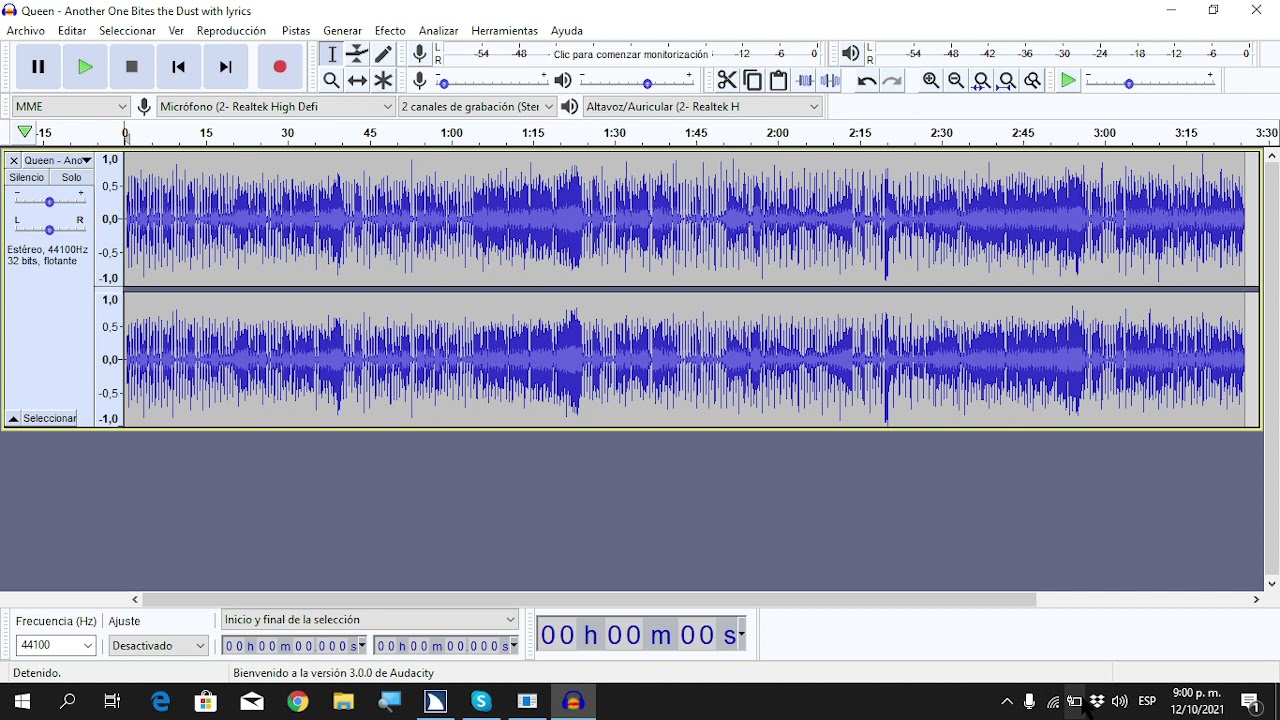
Task: Click the Zoom toggle icon
Action: 1033,80
